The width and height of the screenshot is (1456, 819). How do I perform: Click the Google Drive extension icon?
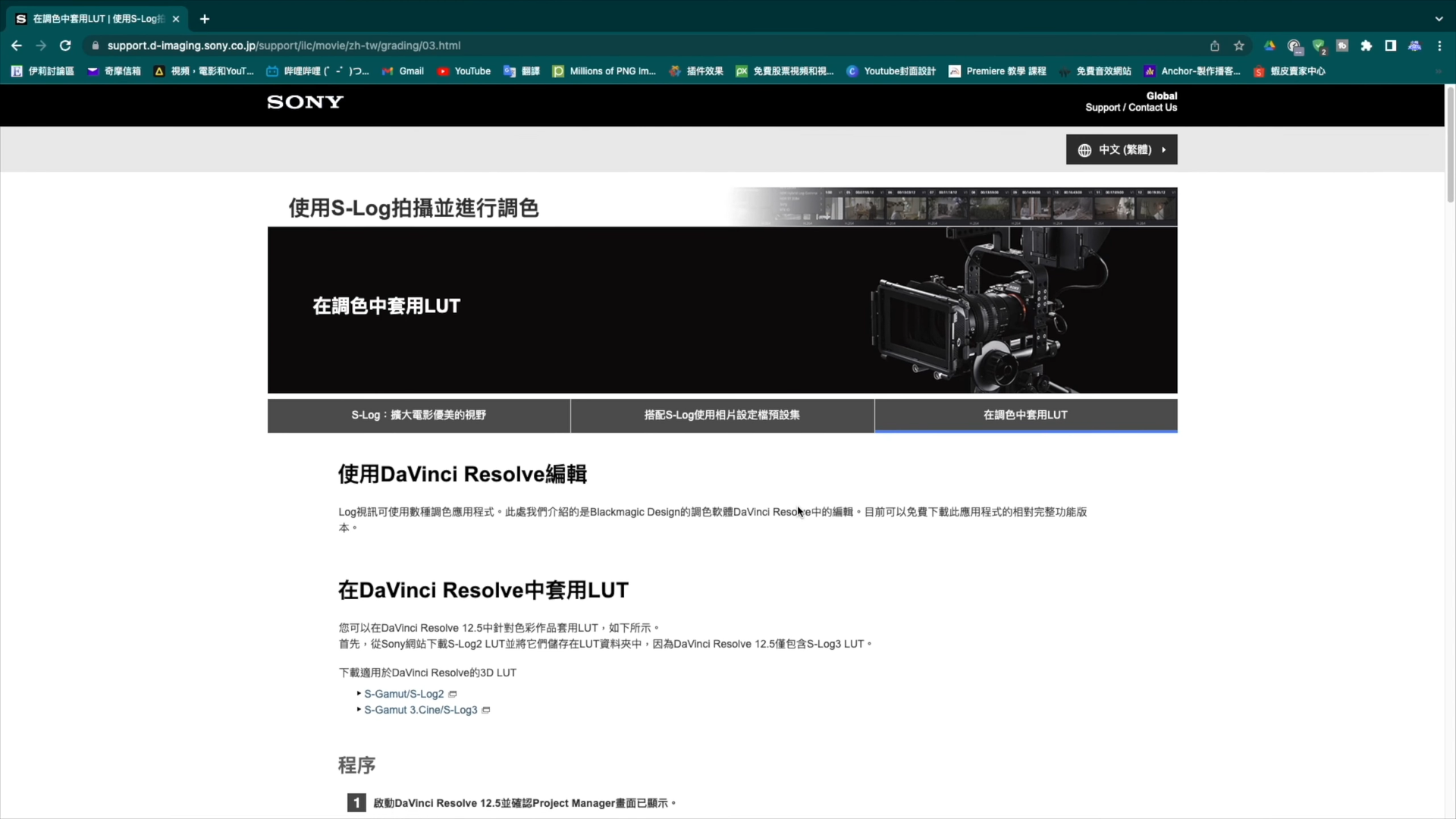pyautogui.click(x=1269, y=45)
